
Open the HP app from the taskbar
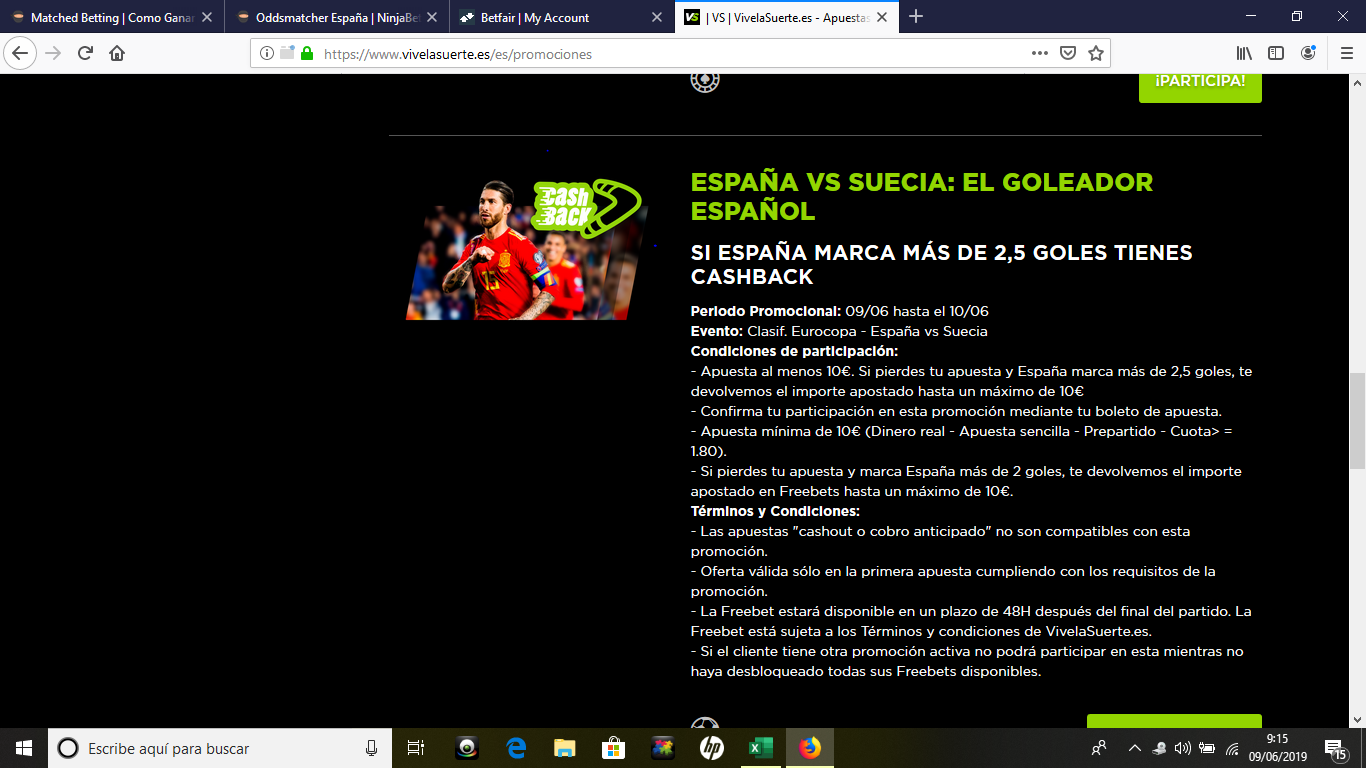click(x=712, y=748)
